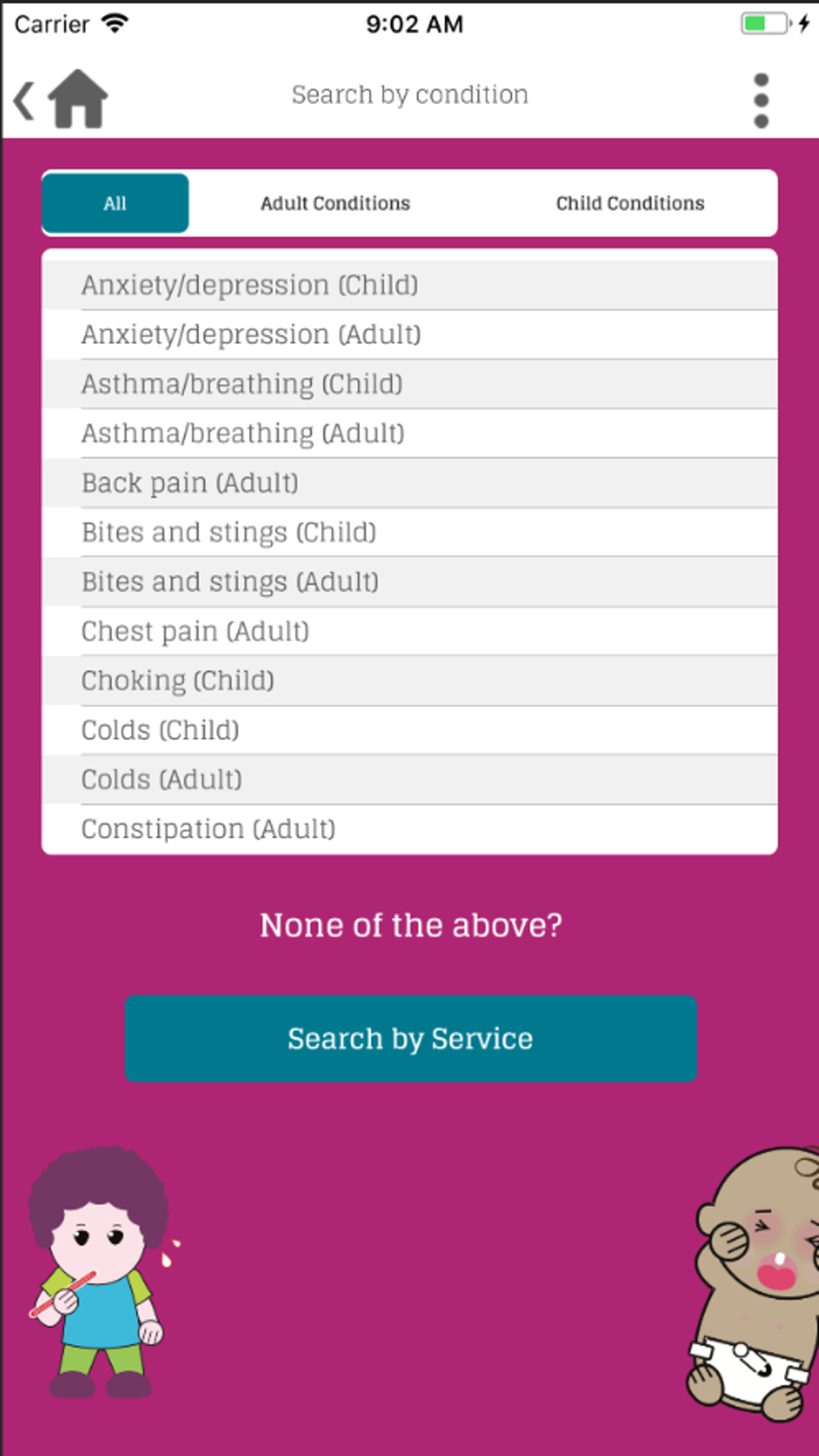Viewport: 819px width, 1456px height.
Task: Choose Choking (Child) from list
Action: pos(409,681)
